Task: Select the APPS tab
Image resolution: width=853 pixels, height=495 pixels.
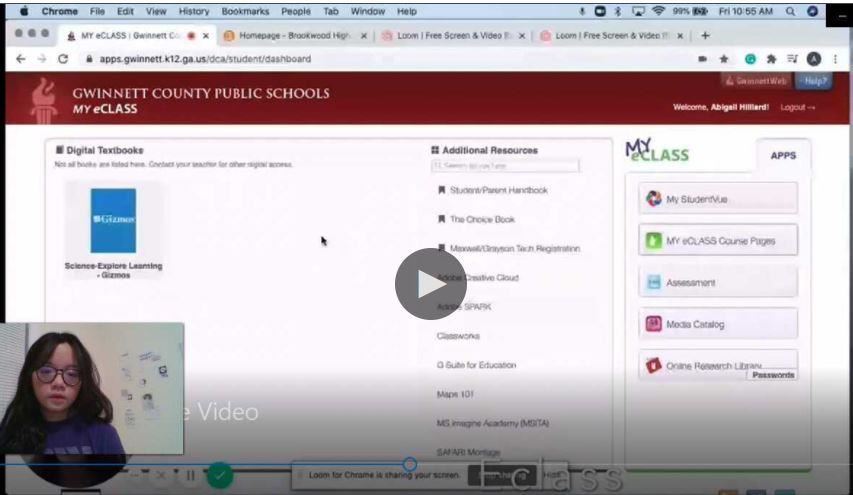Action: [783, 156]
